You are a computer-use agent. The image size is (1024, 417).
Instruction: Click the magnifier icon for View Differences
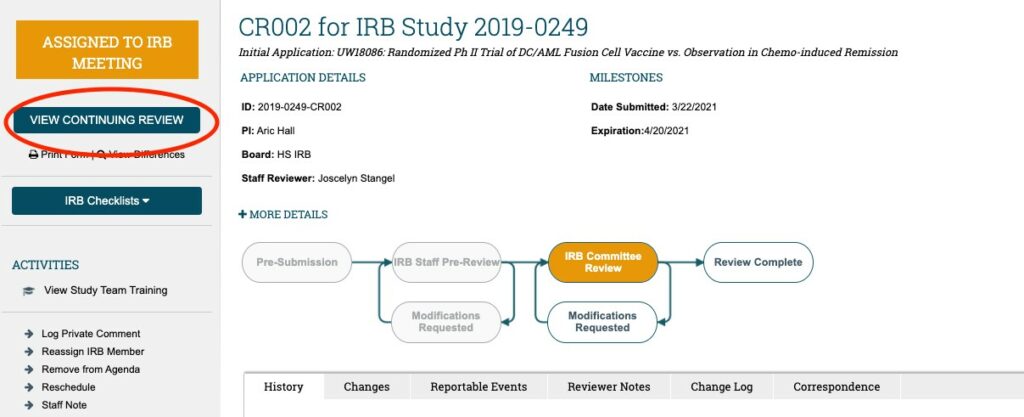click(101, 155)
